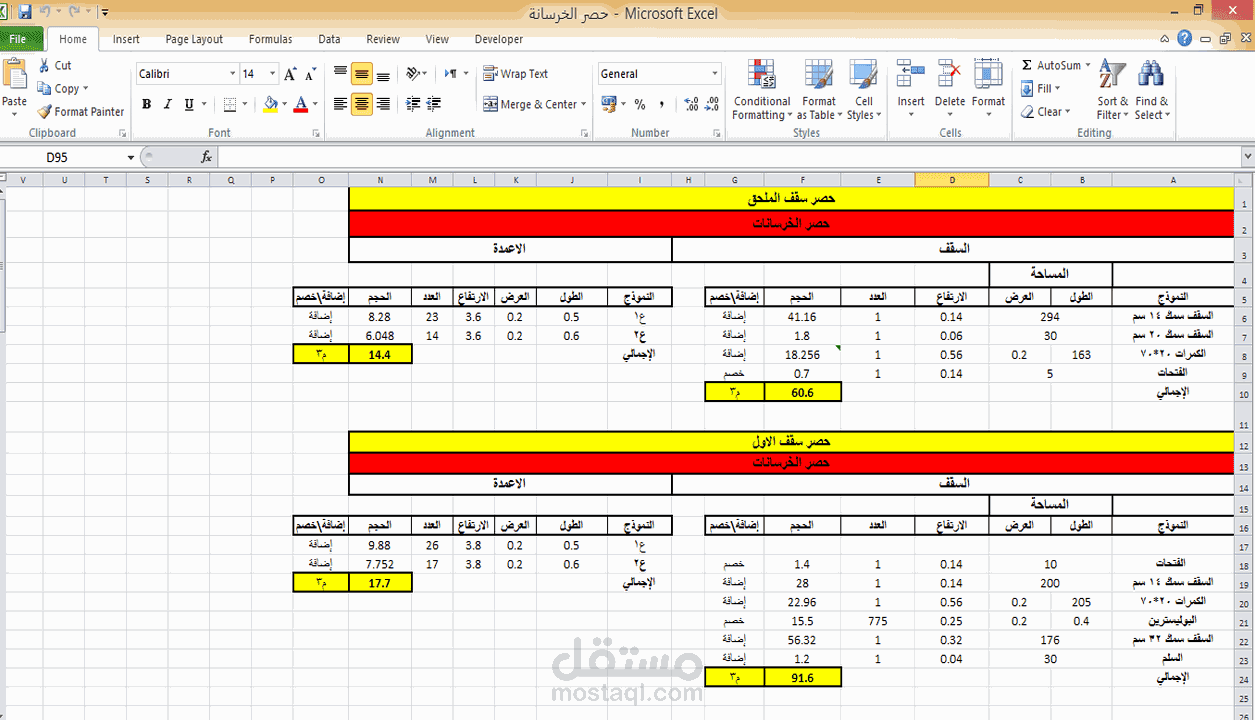Click the Increase Decimal icon
The width and height of the screenshot is (1255, 720).
693,104
